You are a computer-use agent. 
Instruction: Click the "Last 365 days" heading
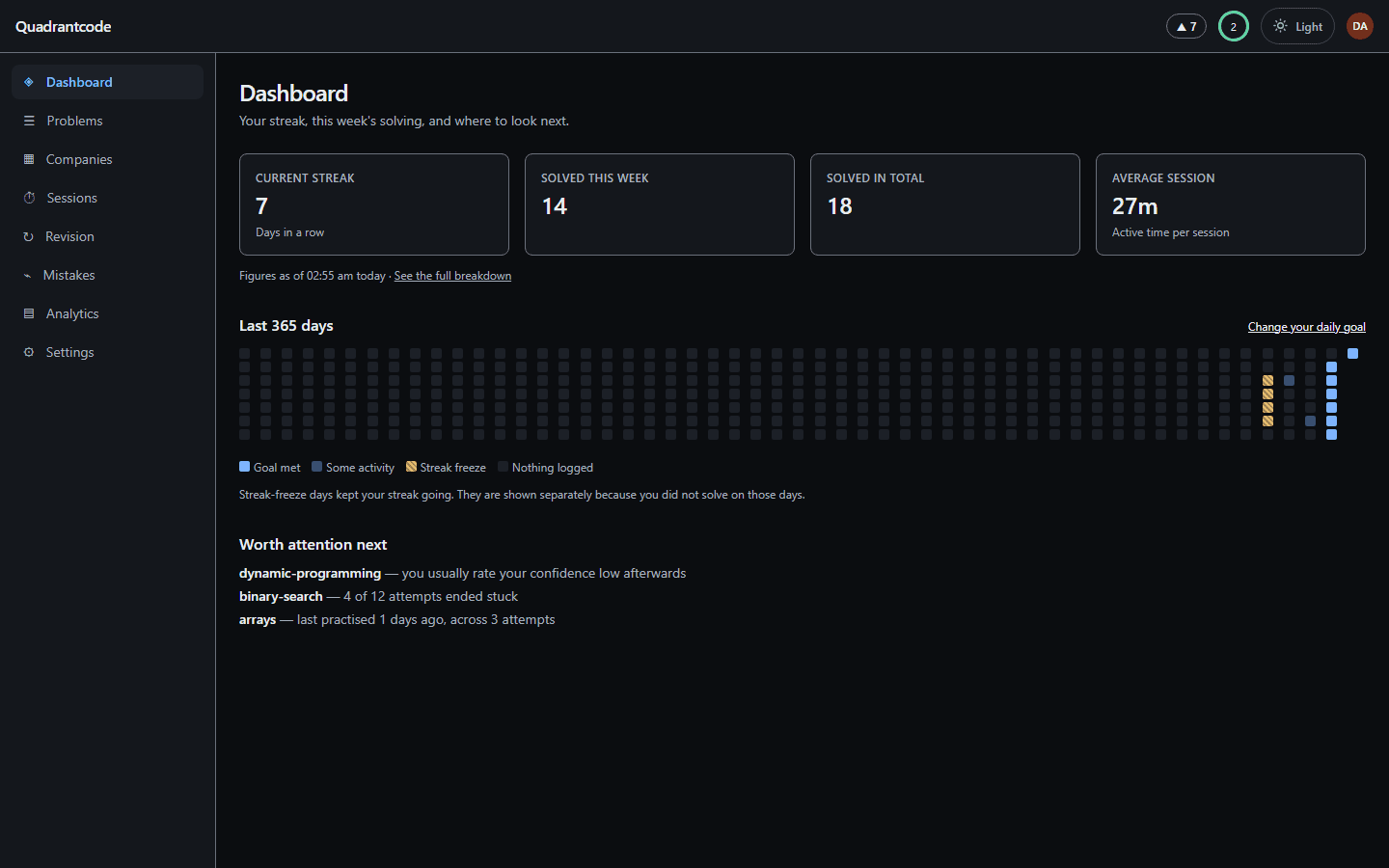(x=286, y=326)
